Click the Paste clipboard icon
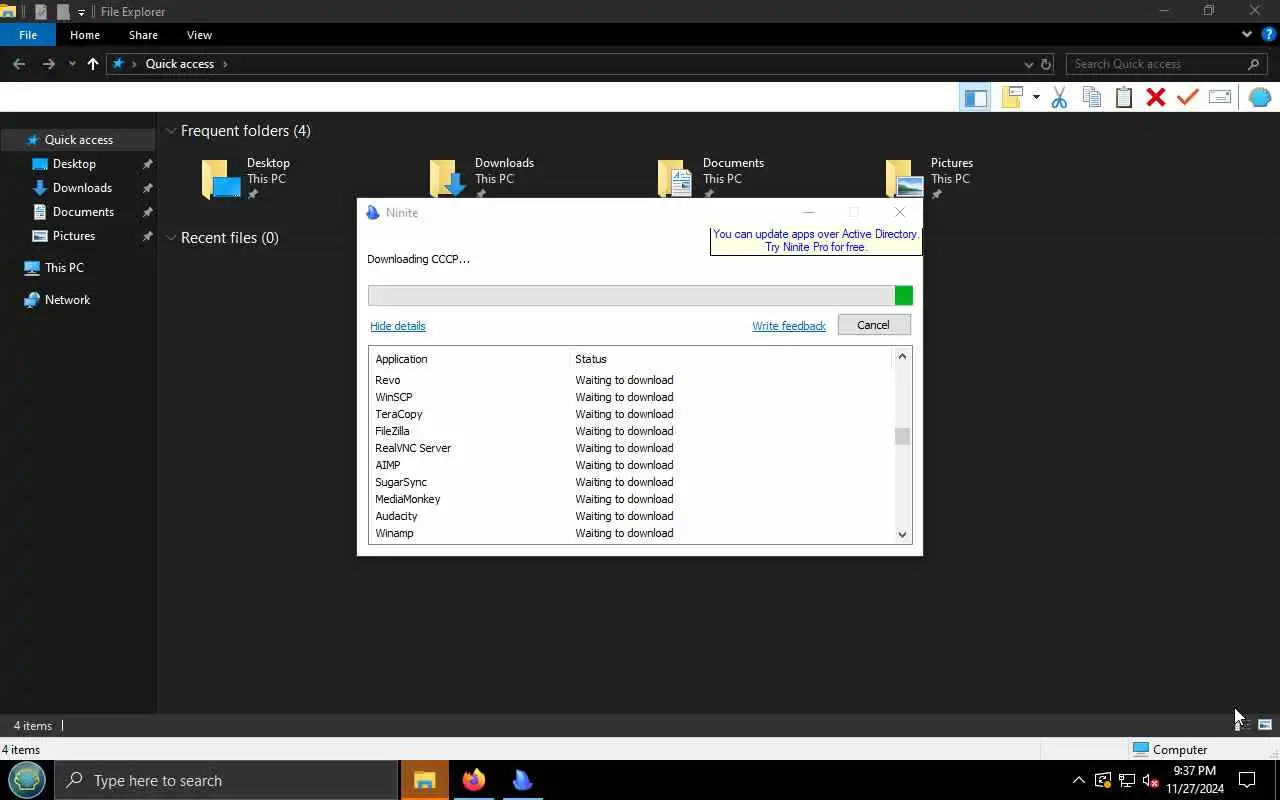 click(1124, 97)
